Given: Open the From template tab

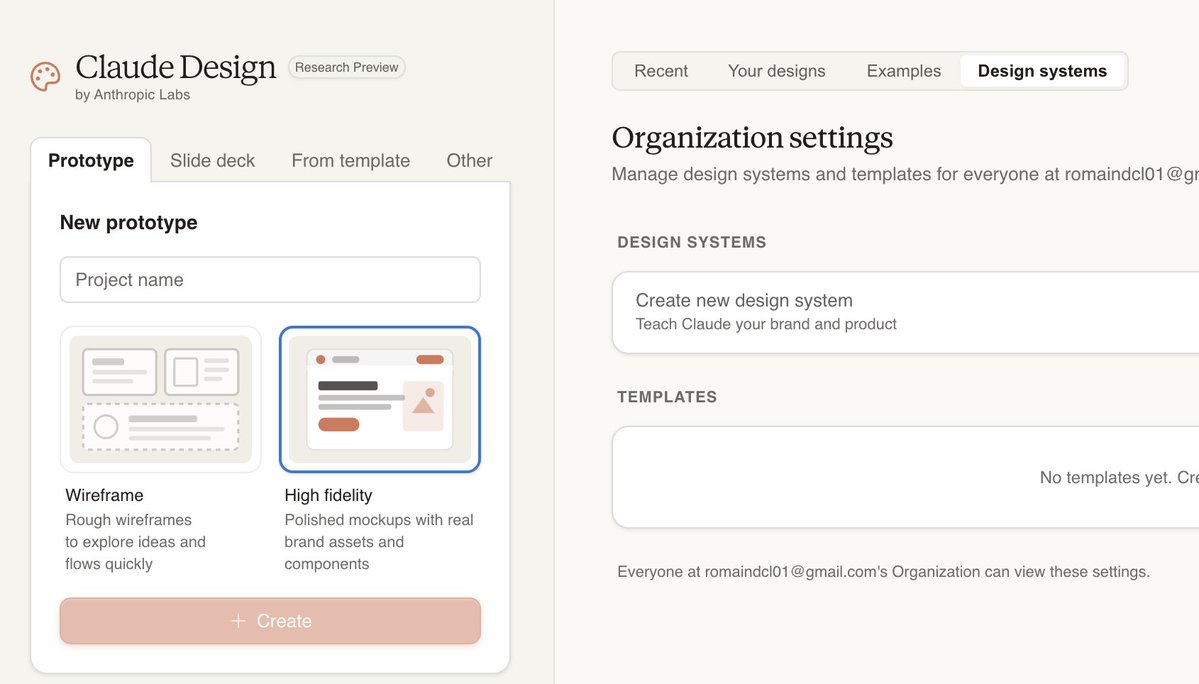Looking at the screenshot, I should point(350,160).
